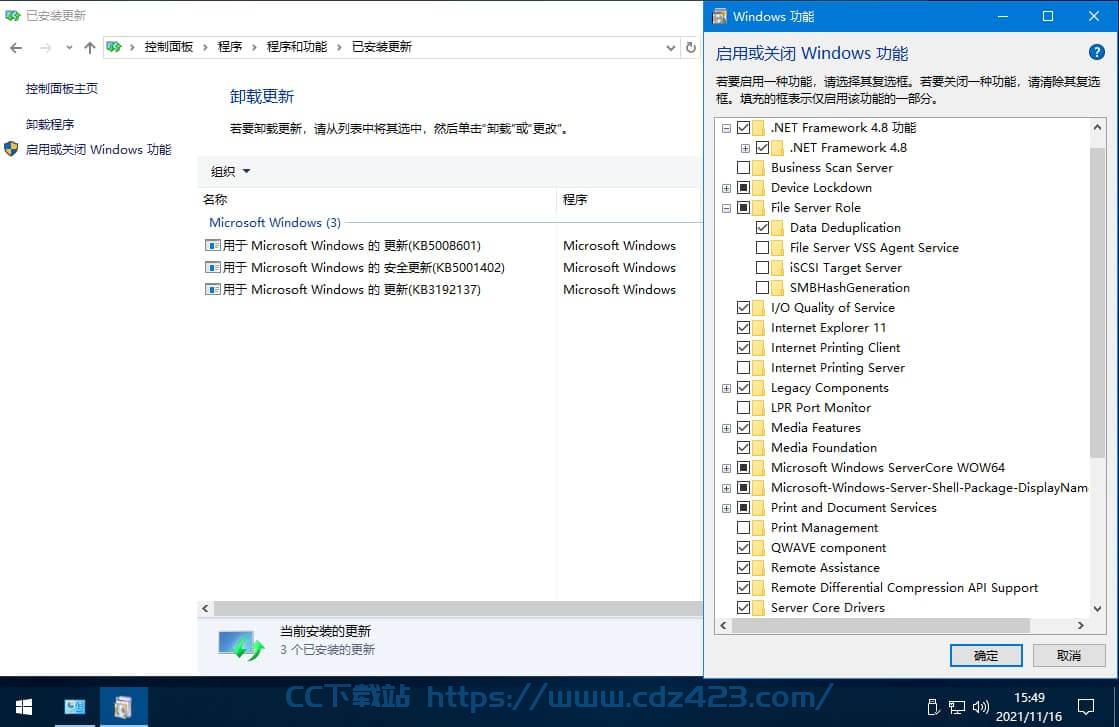Click the installed-updates icon in the details pane

coord(240,644)
